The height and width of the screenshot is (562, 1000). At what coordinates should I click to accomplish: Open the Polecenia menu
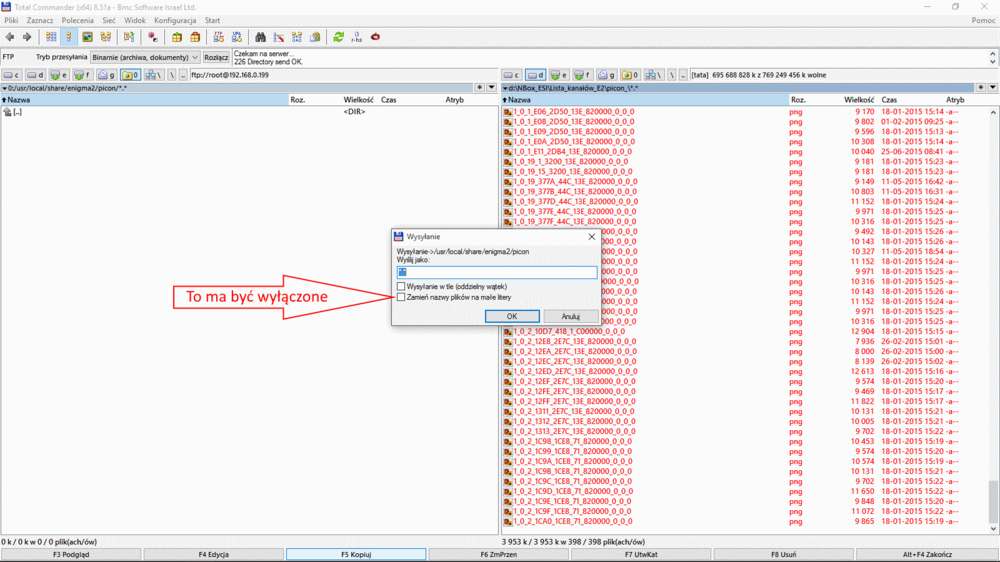(x=77, y=20)
